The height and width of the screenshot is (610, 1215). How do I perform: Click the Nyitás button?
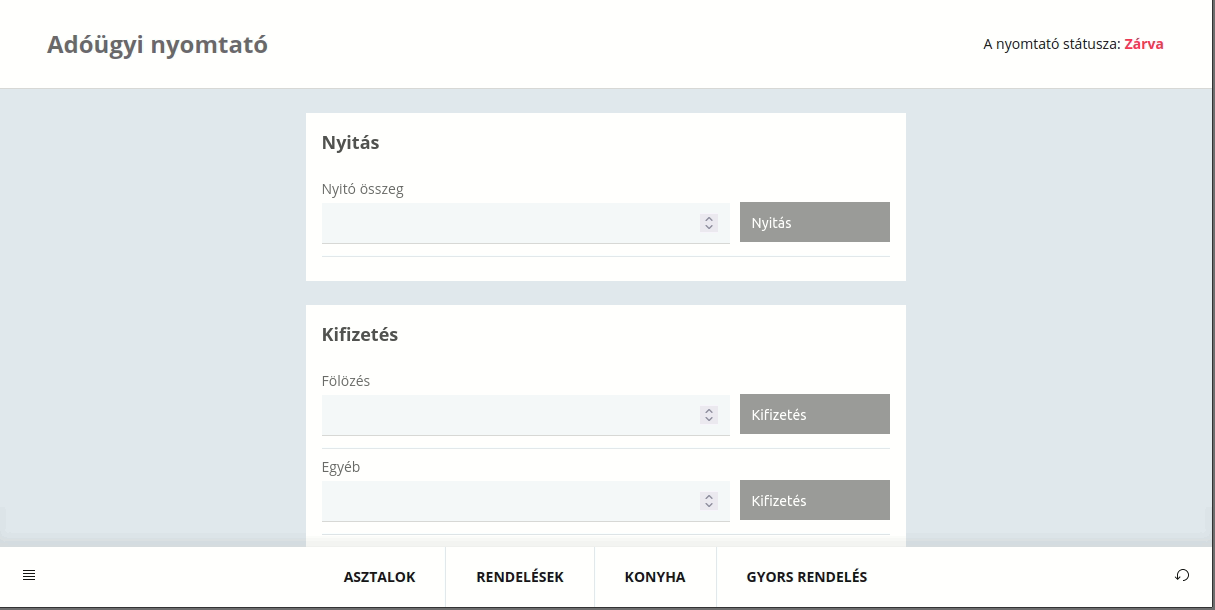(815, 222)
